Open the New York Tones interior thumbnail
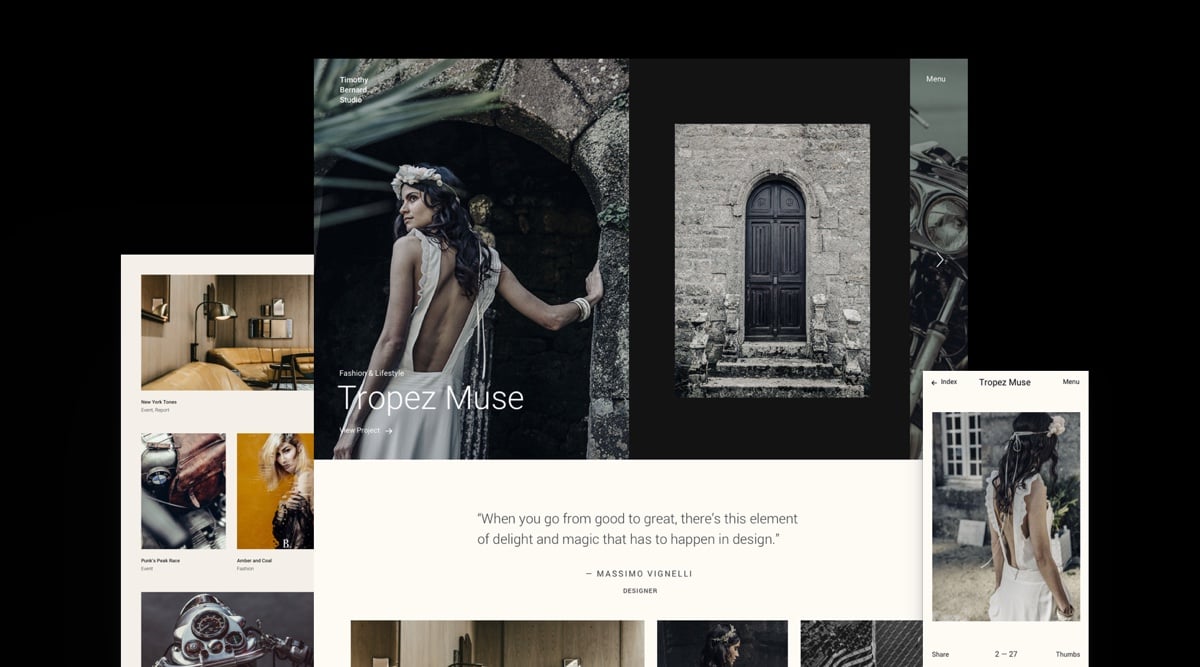This screenshot has width=1200, height=667. (x=227, y=332)
